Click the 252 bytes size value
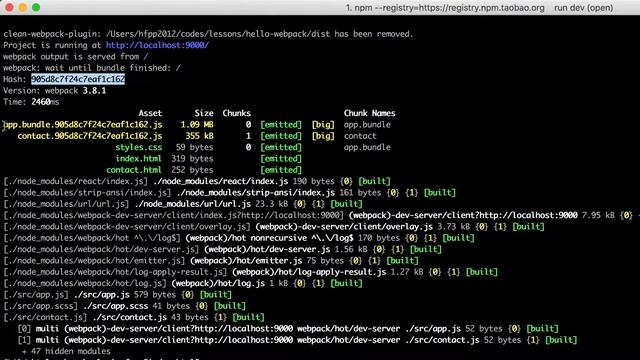 192,170
